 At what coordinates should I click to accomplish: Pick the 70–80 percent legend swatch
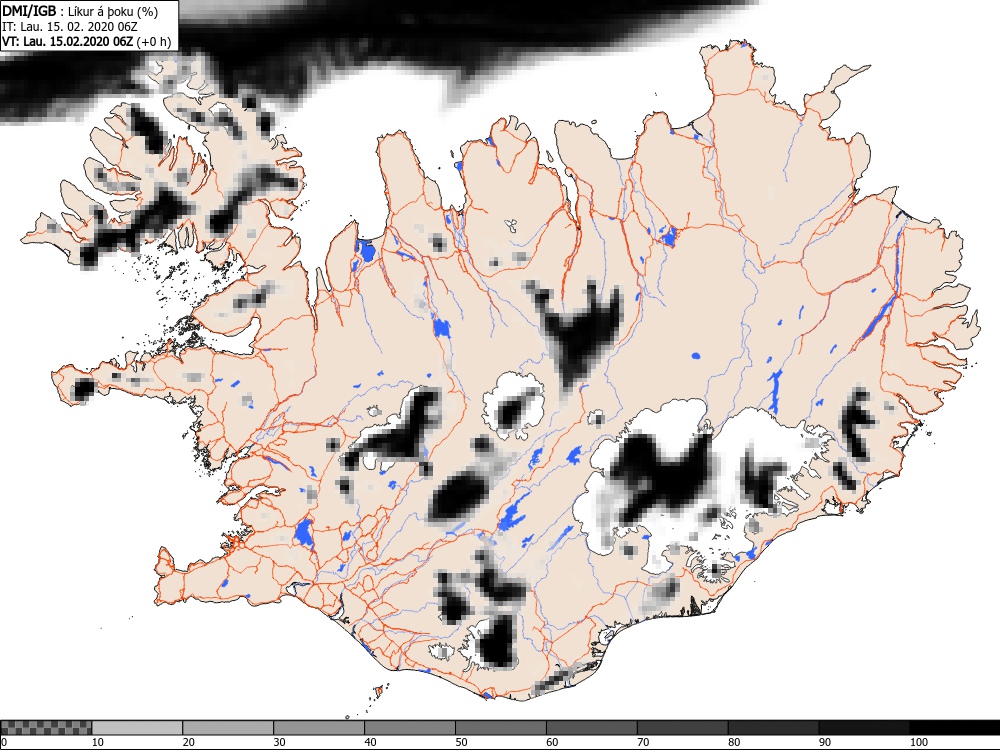682,728
